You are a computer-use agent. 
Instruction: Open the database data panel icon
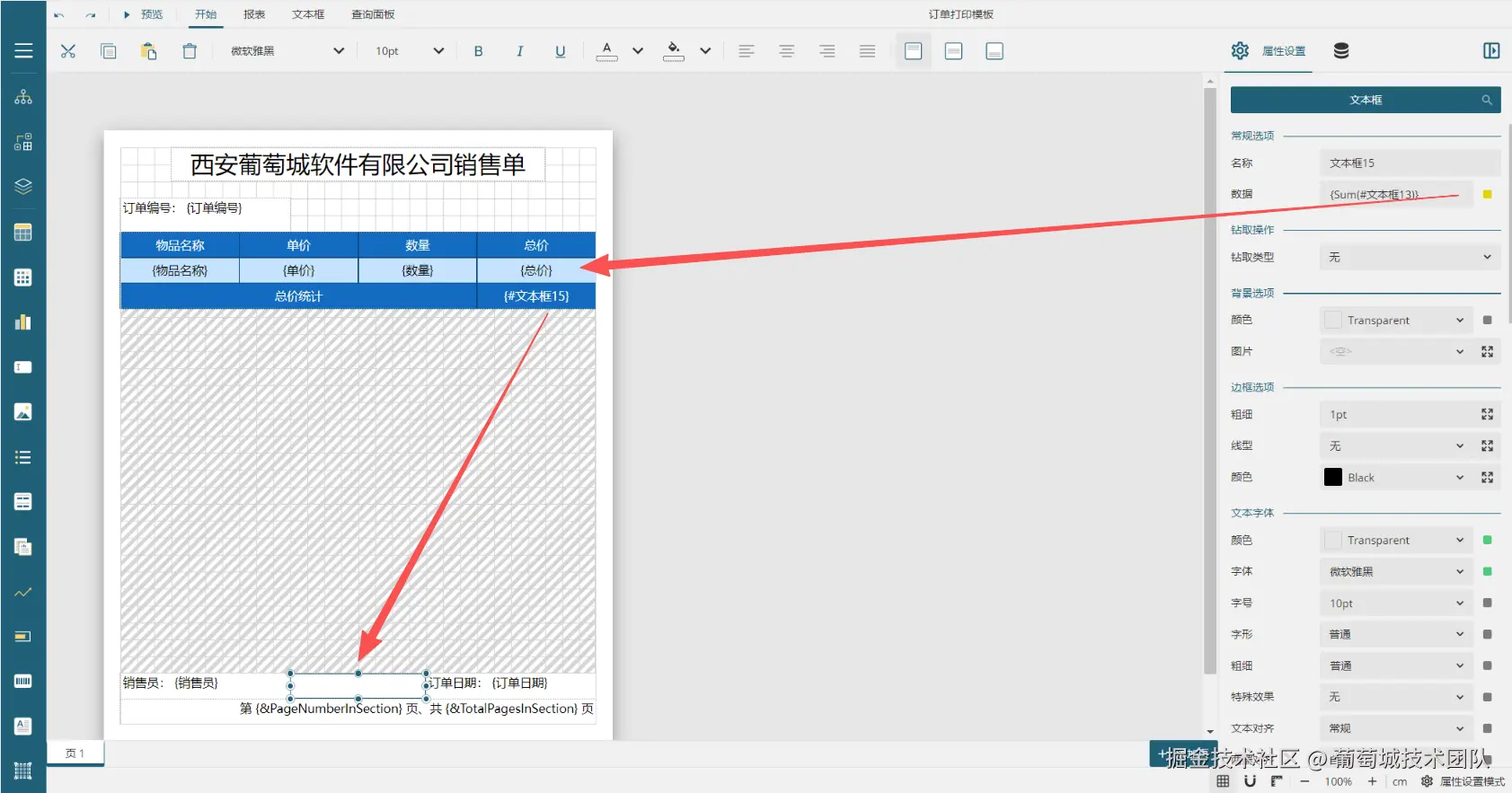tap(1341, 51)
